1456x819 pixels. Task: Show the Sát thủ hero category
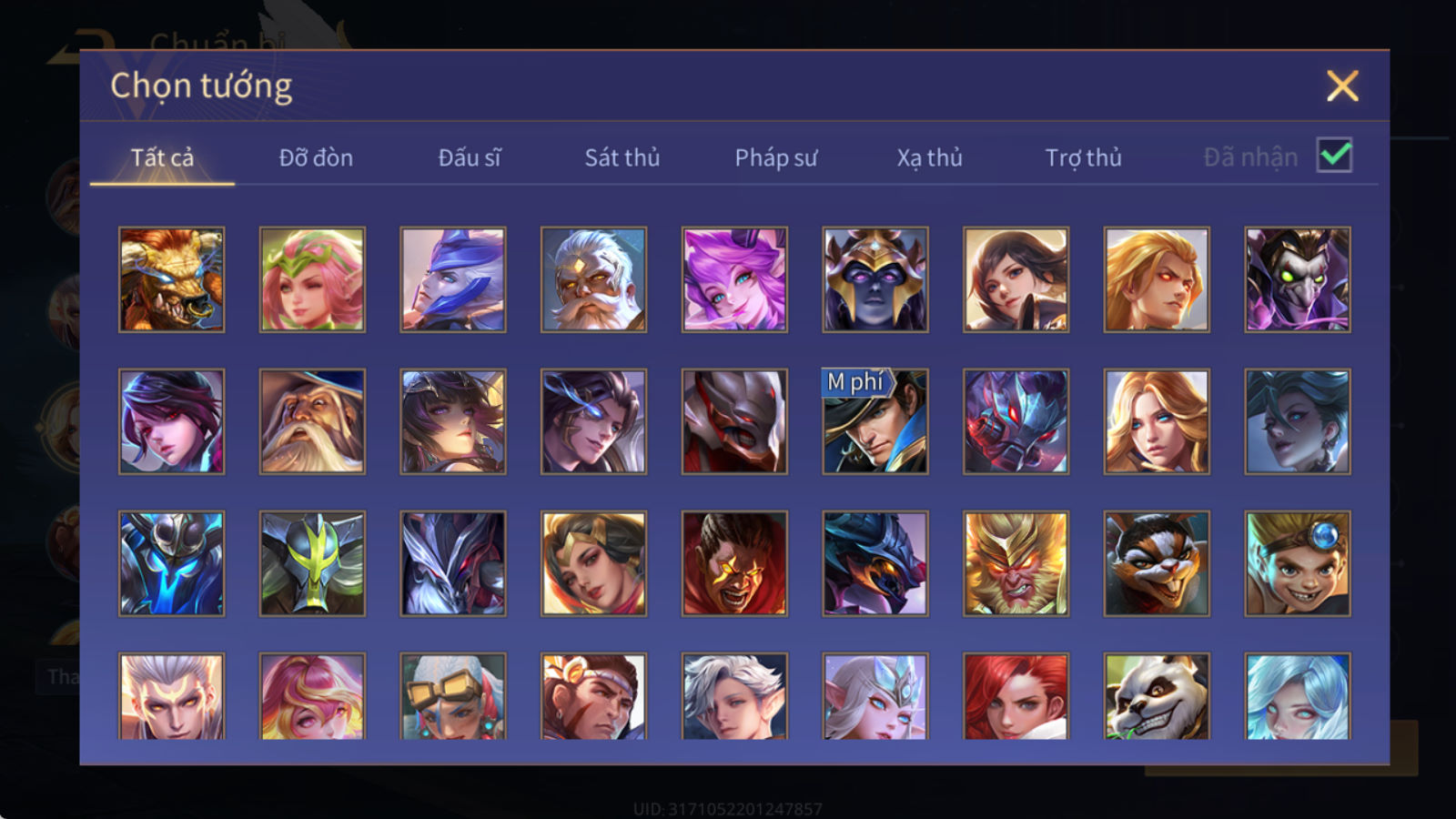[x=622, y=157]
